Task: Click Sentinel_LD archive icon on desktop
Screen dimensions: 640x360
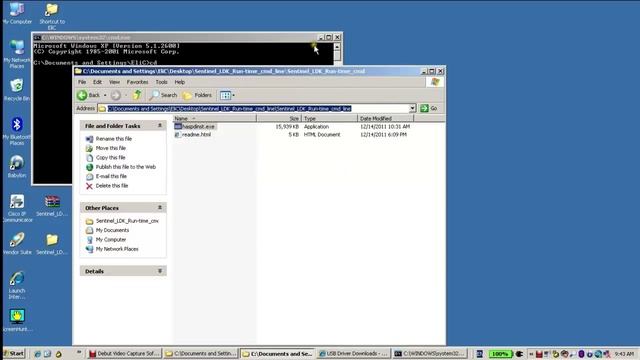Action: pos(52,205)
